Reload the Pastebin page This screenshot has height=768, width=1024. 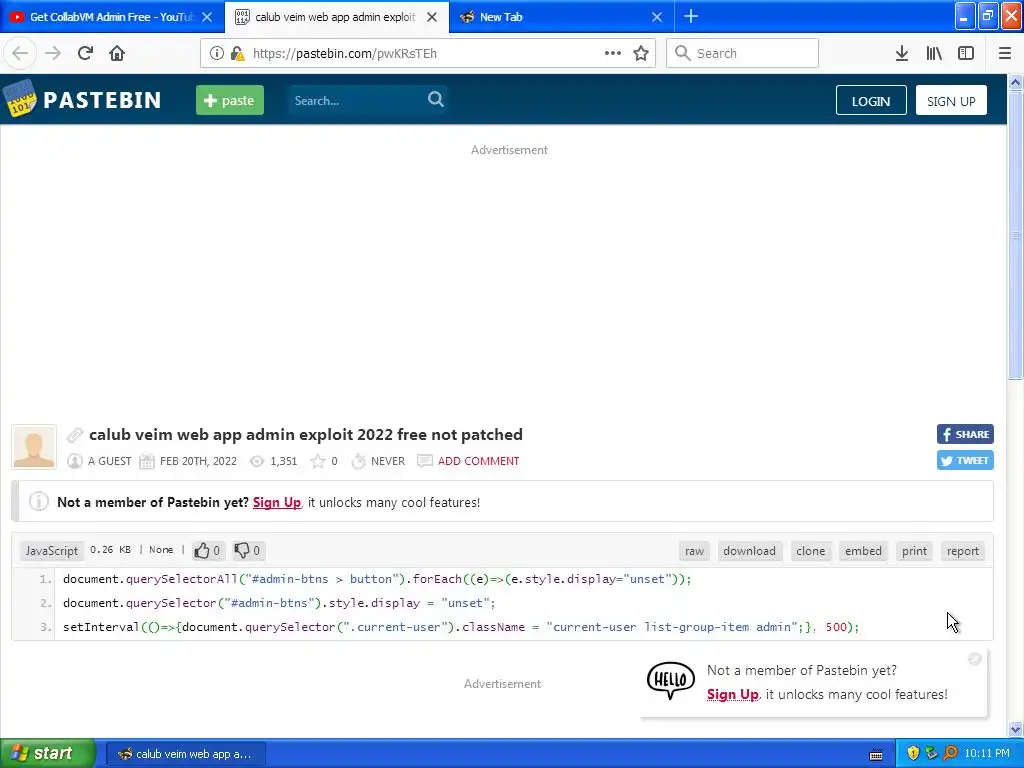coord(85,54)
